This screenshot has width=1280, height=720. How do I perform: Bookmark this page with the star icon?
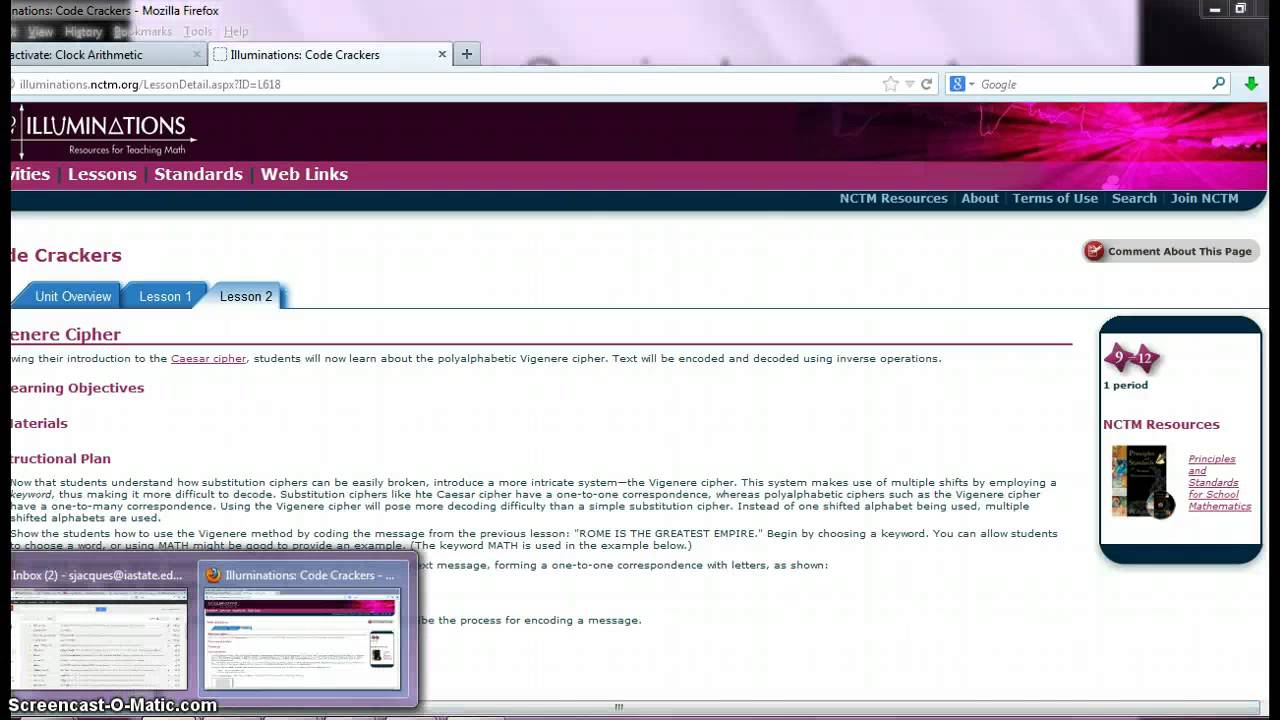pos(890,84)
